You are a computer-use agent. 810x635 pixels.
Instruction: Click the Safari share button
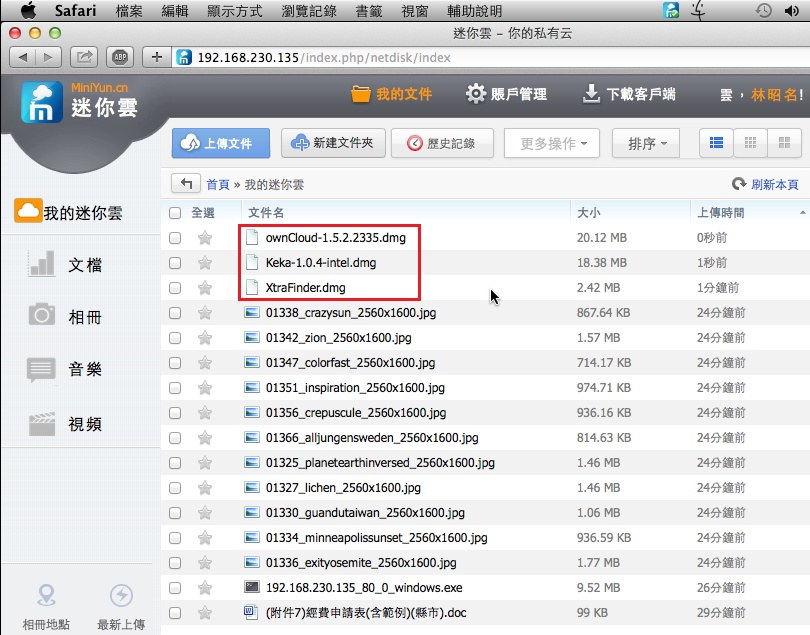click(x=84, y=57)
